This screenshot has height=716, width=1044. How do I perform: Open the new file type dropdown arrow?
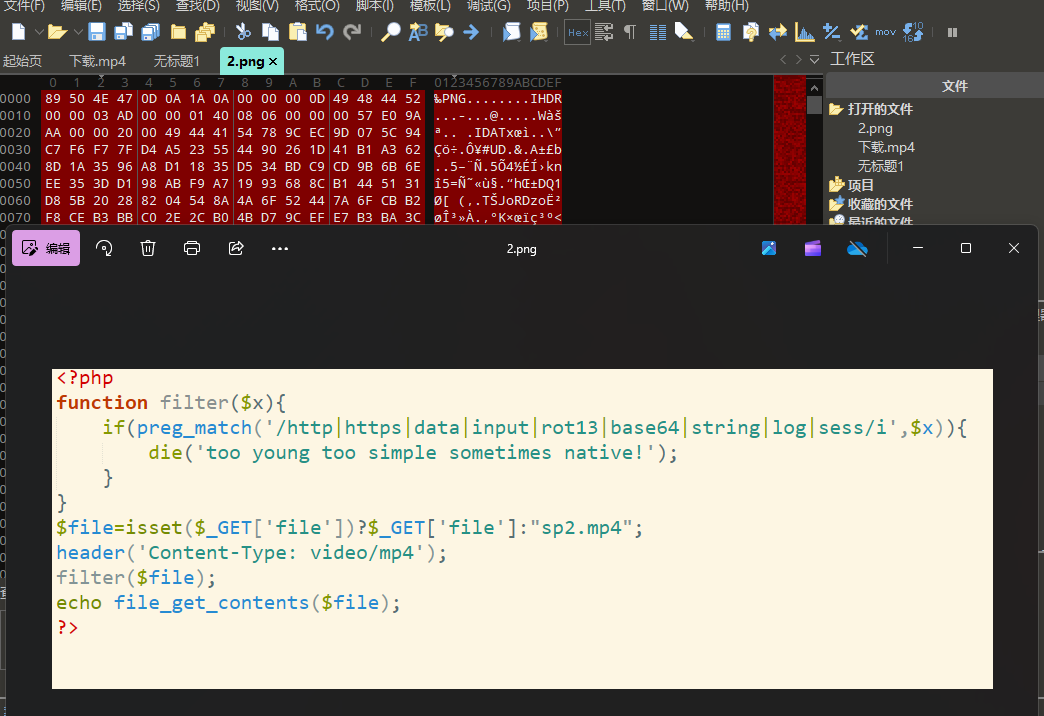39,31
